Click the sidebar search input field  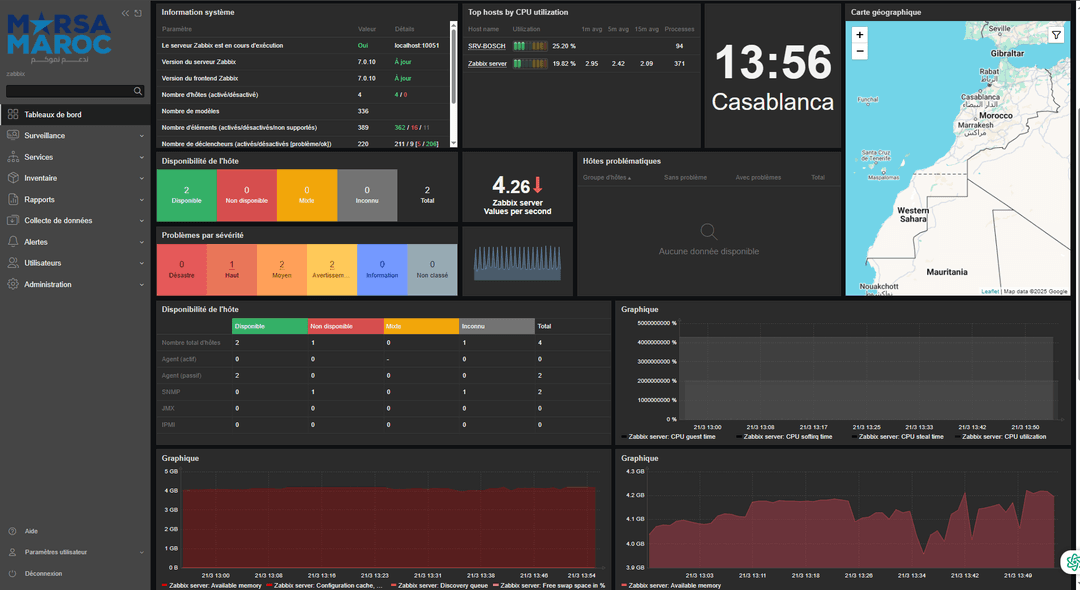click(69, 91)
